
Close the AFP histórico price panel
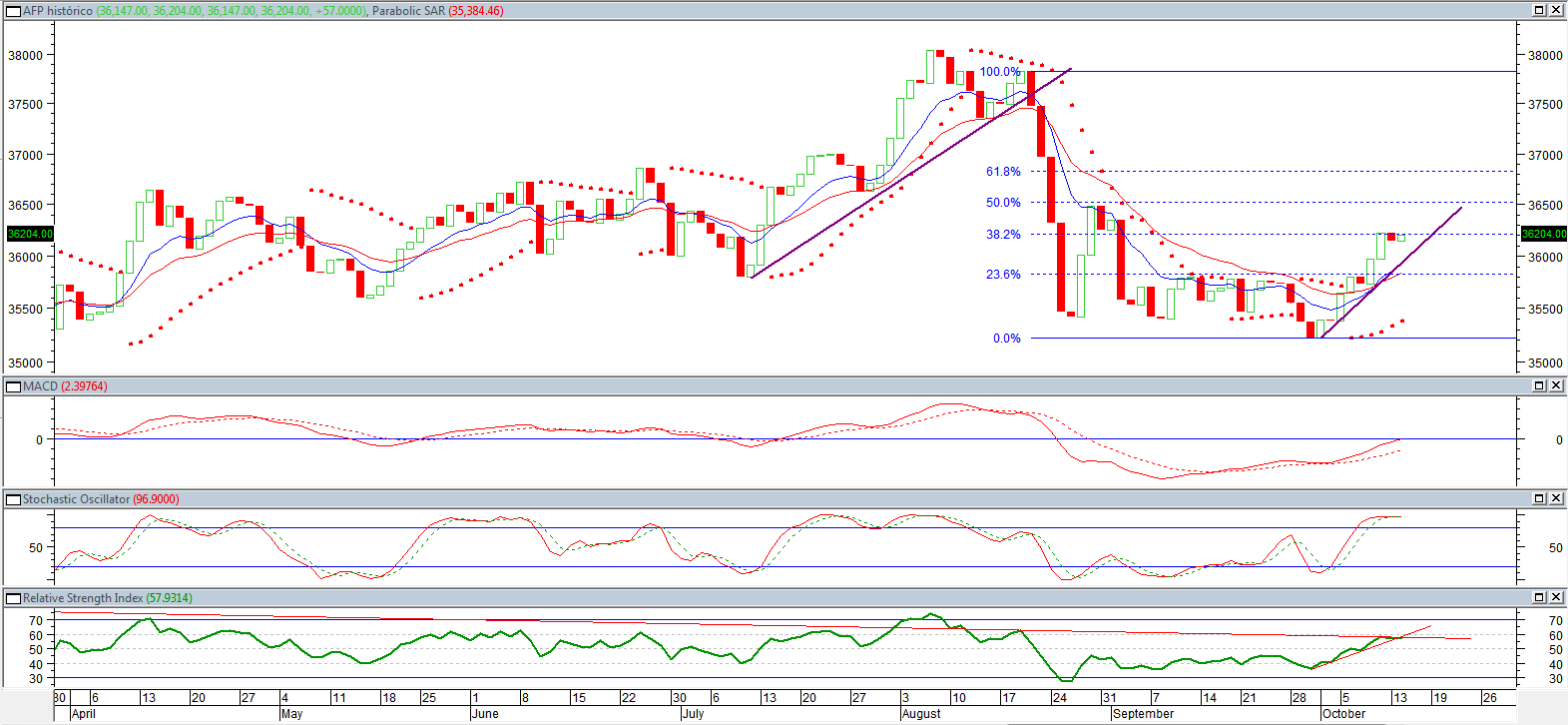coord(1556,10)
